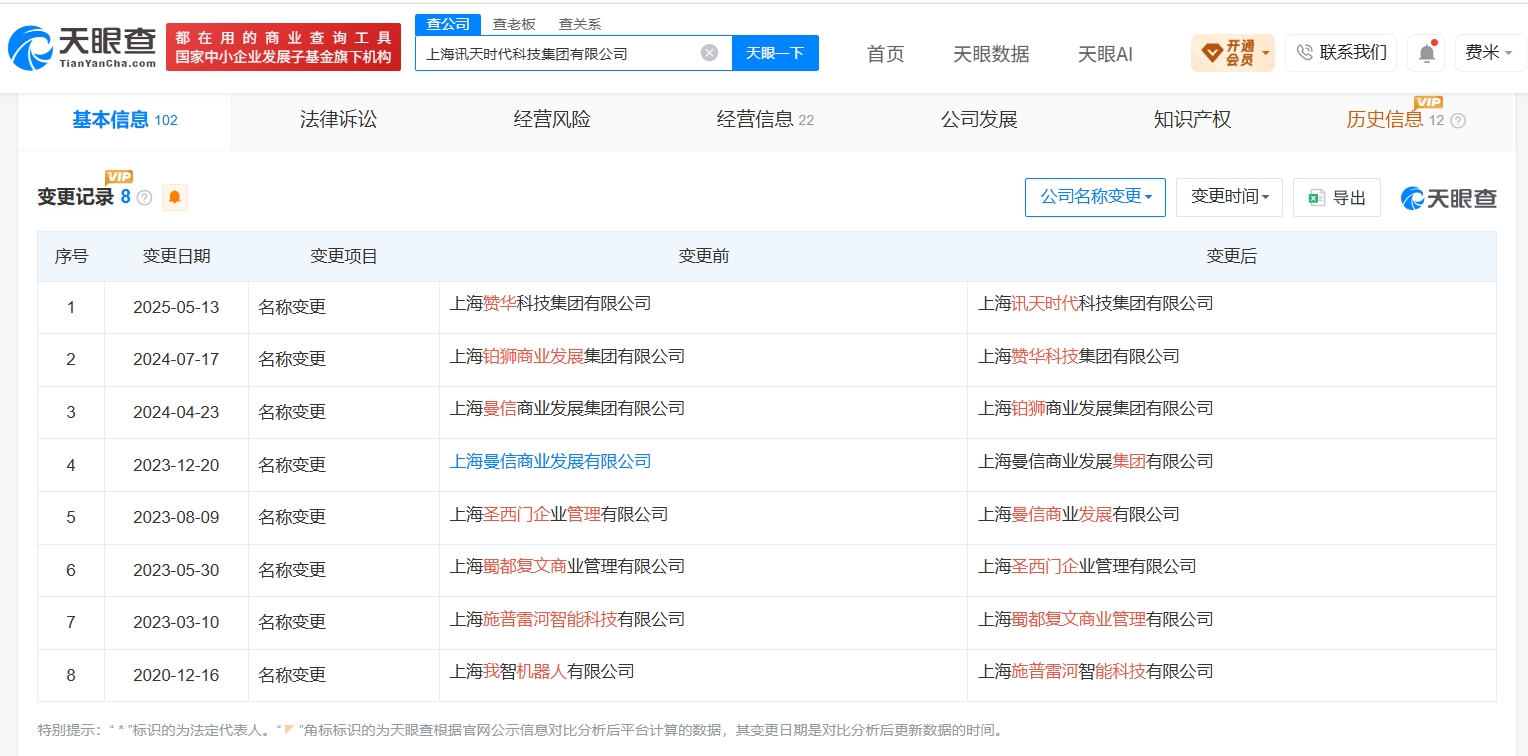Click the 序号 column header

click(x=71, y=257)
